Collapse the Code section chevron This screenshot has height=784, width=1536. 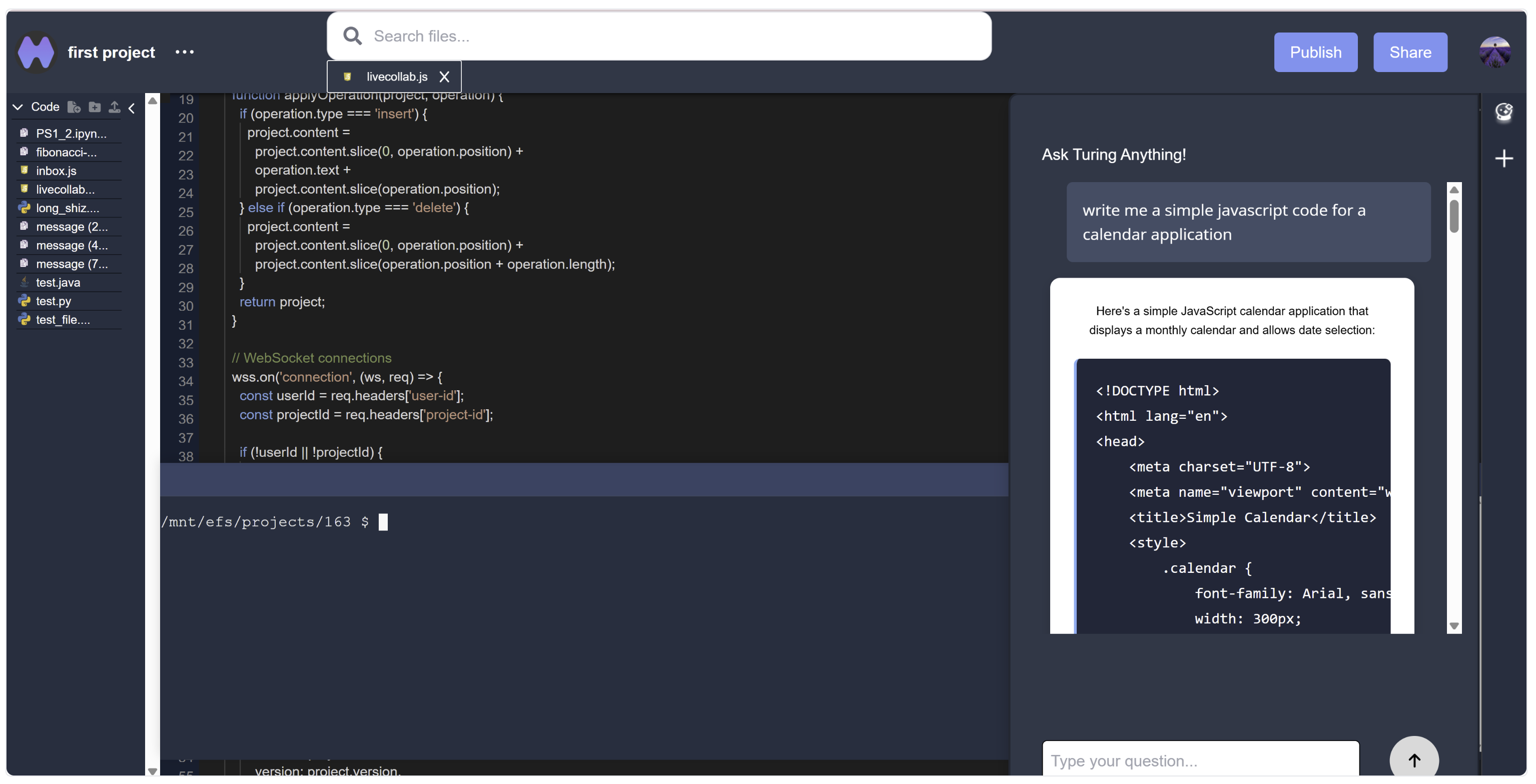(18, 107)
